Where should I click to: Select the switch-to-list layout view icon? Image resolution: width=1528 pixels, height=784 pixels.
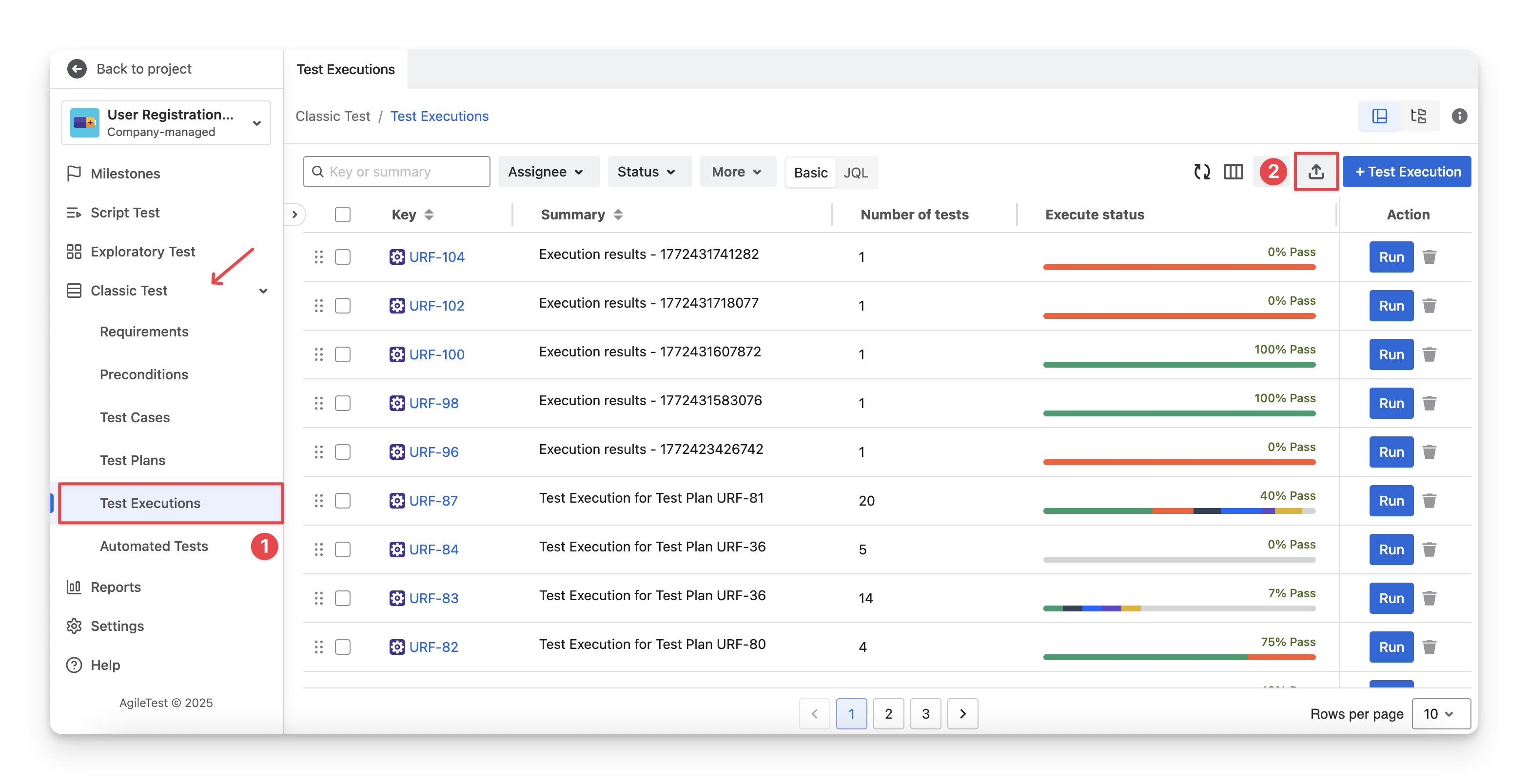pyautogui.click(x=1380, y=116)
